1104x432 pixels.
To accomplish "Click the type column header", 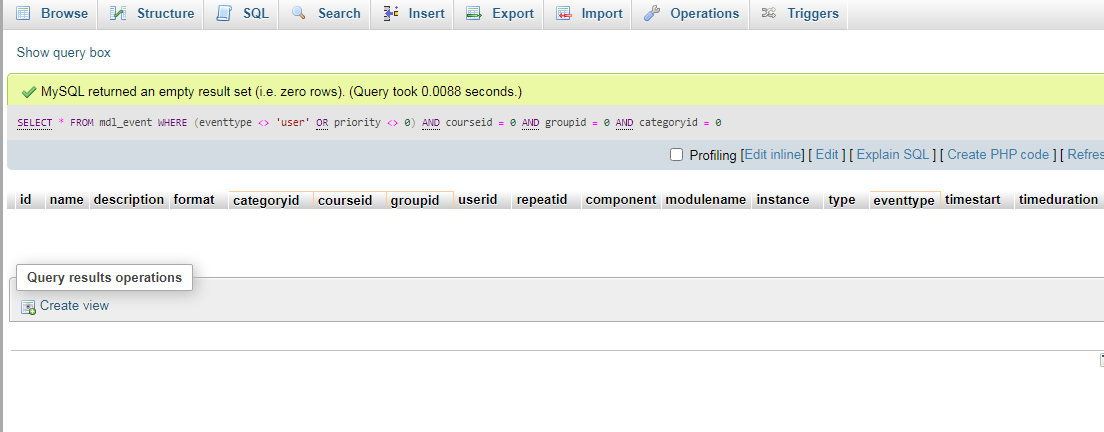I will pyautogui.click(x=842, y=200).
